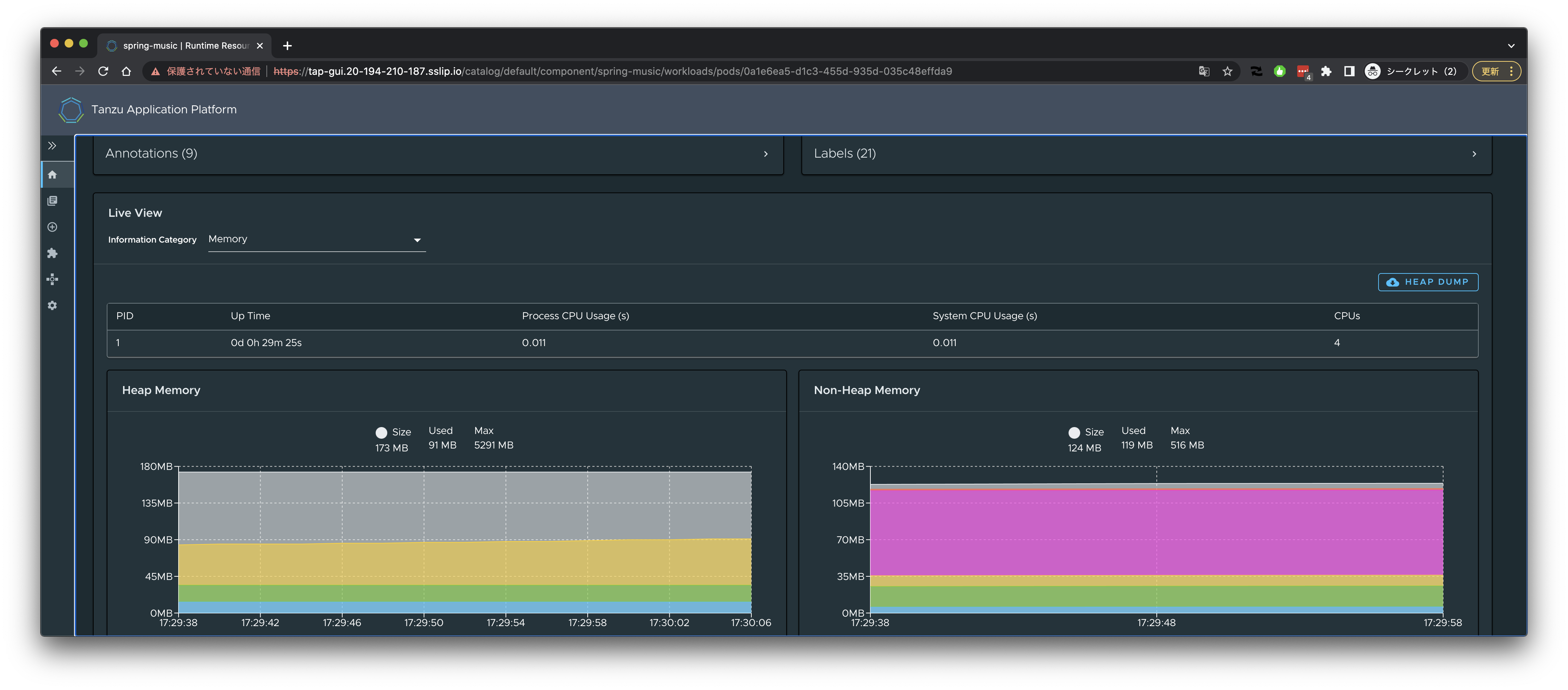1568x690 pixels.
Task: Click the green circular extension icon
Action: click(x=1279, y=71)
